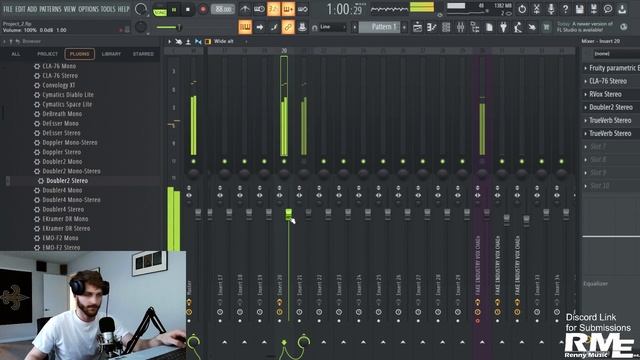640x360 pixels.
Task: Click the tempo 88.000 field
Action: coord(223,9)
